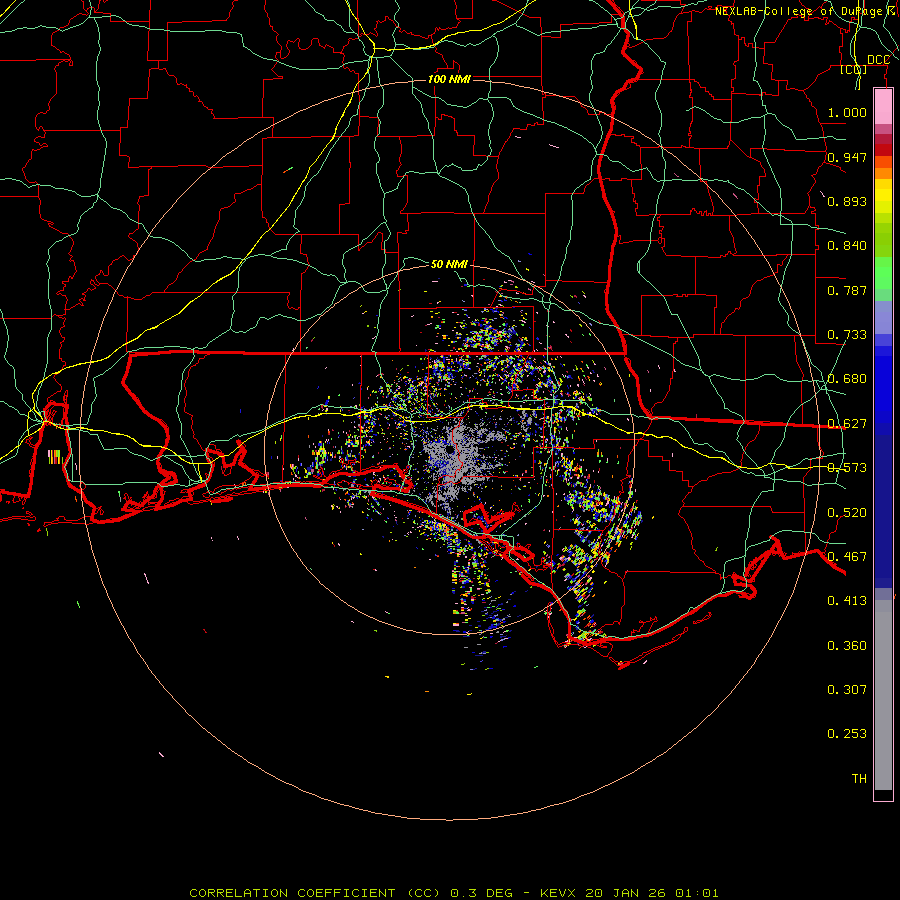The width and height of the screenshot is (900, 900).
Task: Click the 0.573 scale value
Action: pyautogui.click(x=847, y=468)
